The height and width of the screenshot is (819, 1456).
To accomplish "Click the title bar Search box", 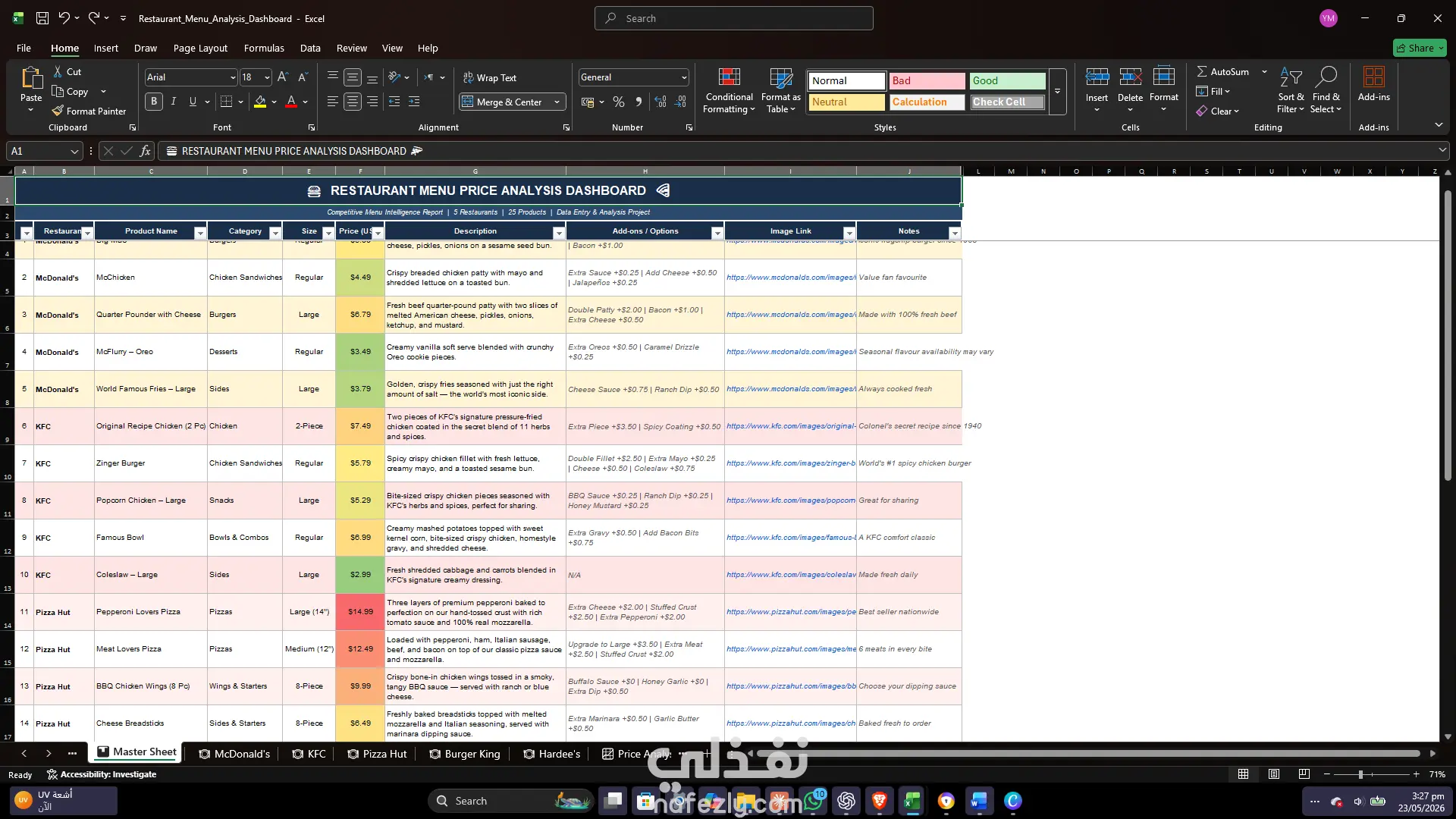I will click(x=734, y=18).
